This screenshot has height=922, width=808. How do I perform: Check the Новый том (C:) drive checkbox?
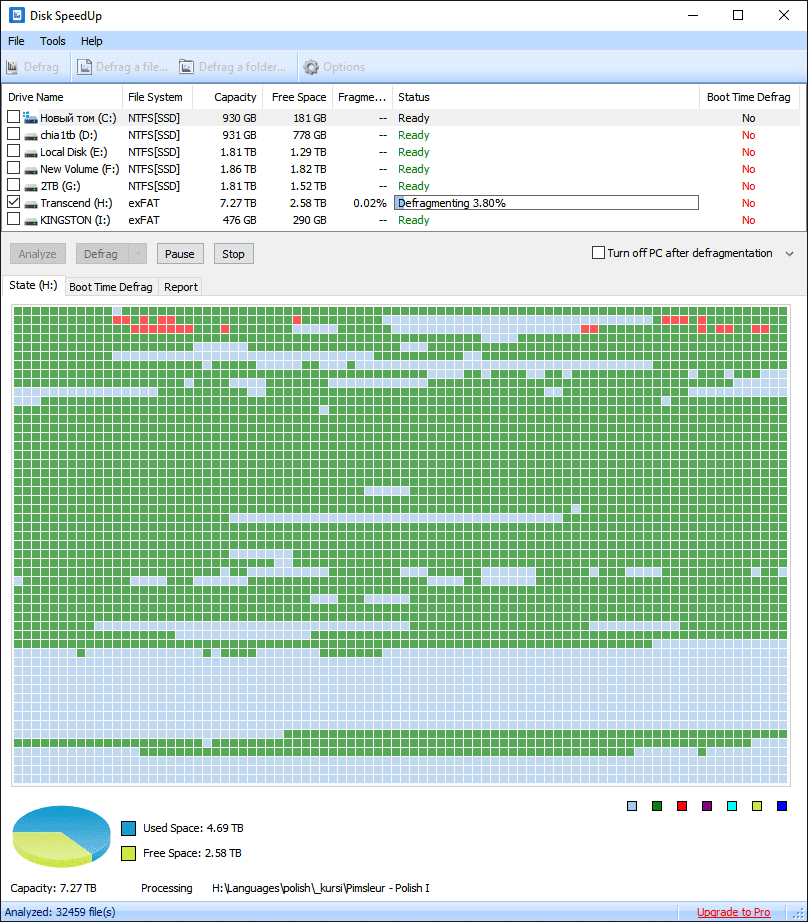click(14, 117)
